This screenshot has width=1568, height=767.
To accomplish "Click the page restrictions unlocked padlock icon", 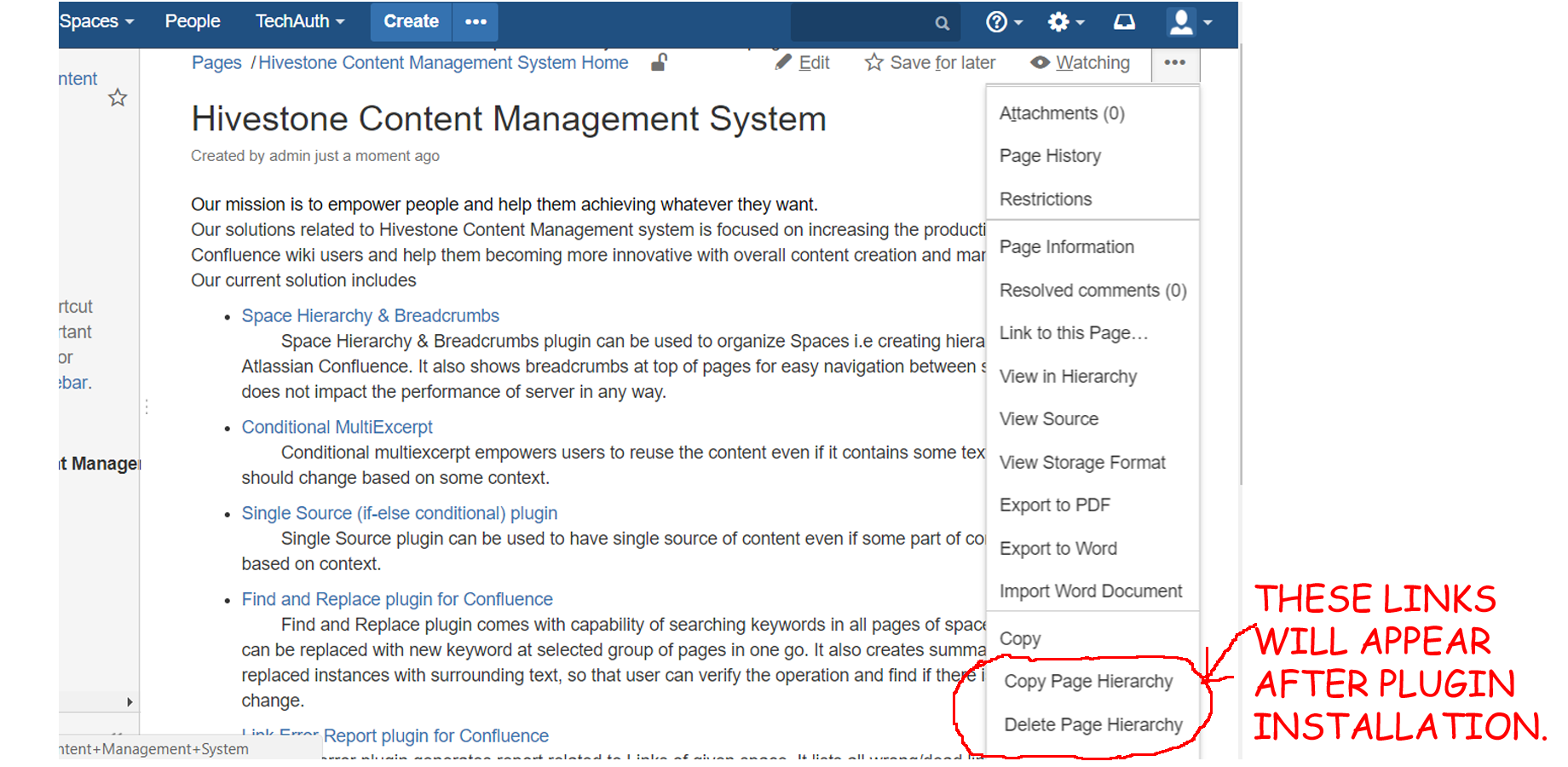I will point(659,62).
